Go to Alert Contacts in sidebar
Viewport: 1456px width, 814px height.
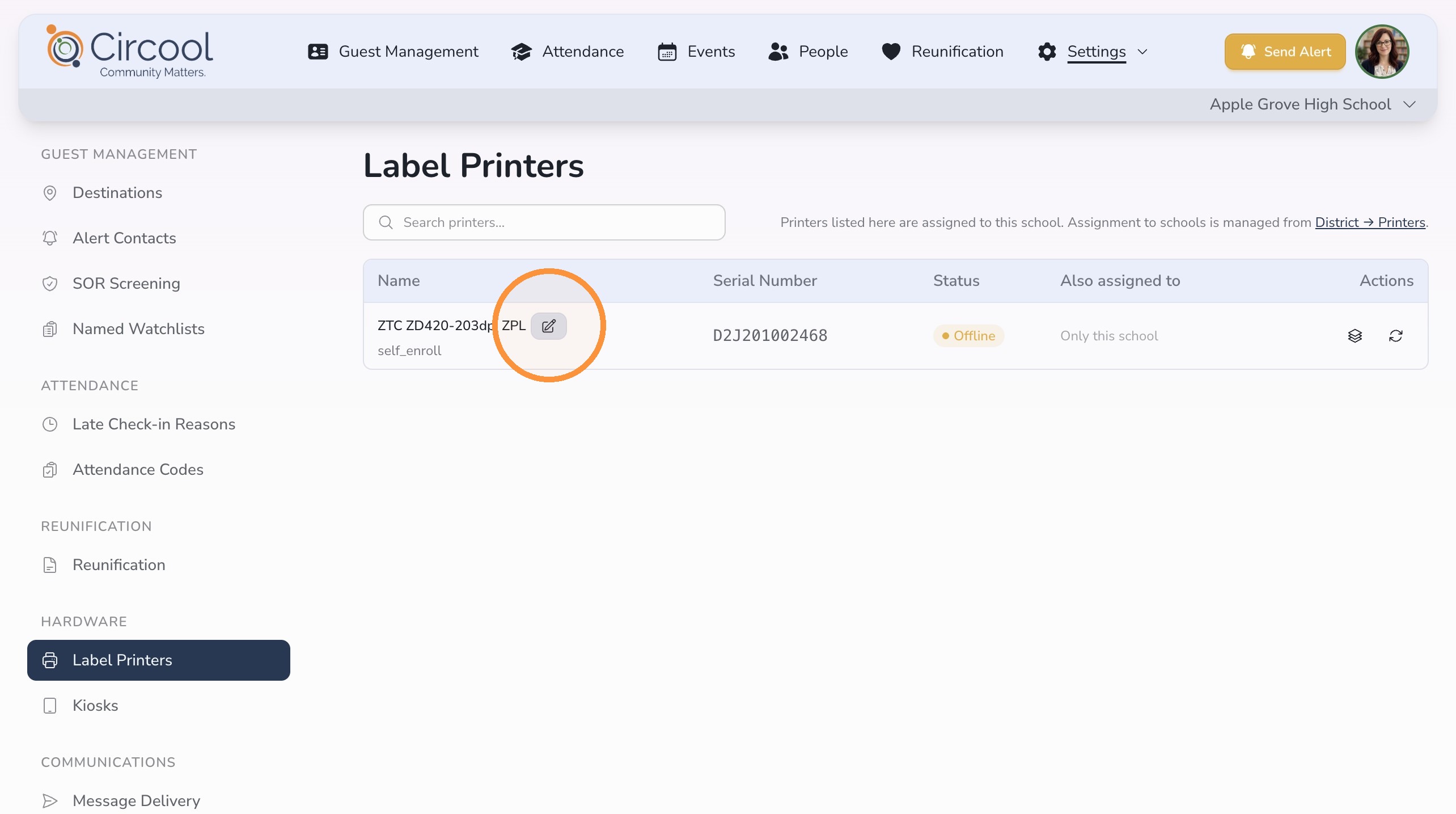tap(159, 238)
